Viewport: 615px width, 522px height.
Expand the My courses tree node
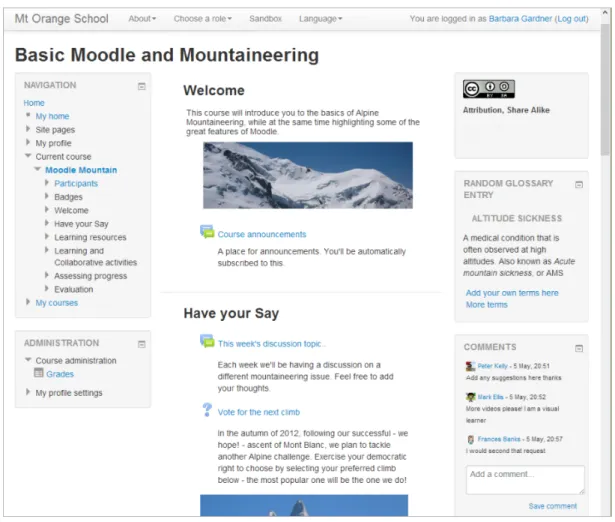click(x=28, y=302)
